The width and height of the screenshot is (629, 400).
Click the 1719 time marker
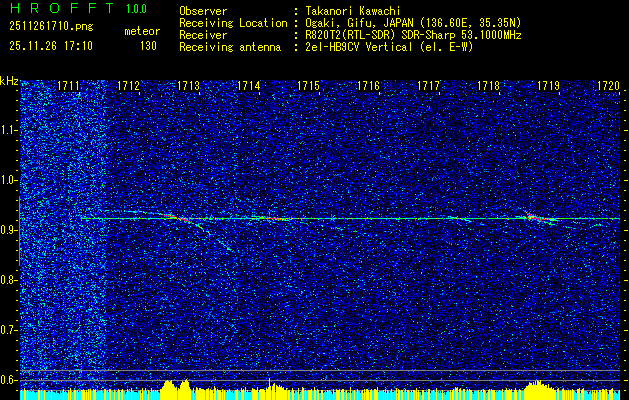548,86
